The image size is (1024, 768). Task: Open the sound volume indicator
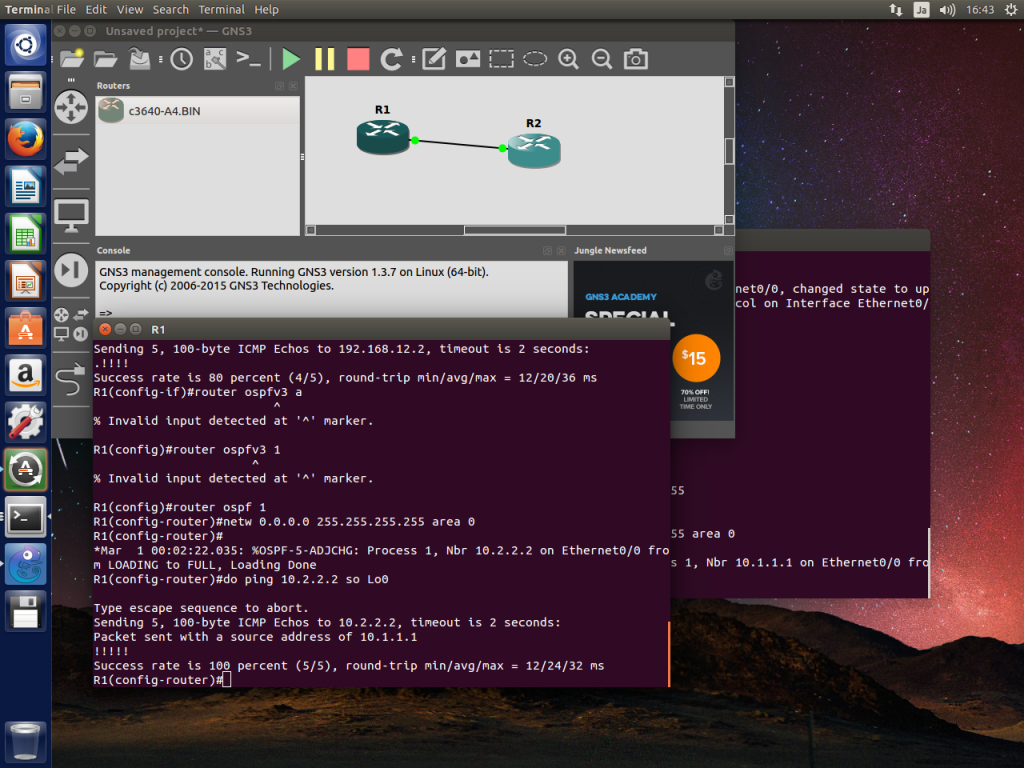click(948, 10)
